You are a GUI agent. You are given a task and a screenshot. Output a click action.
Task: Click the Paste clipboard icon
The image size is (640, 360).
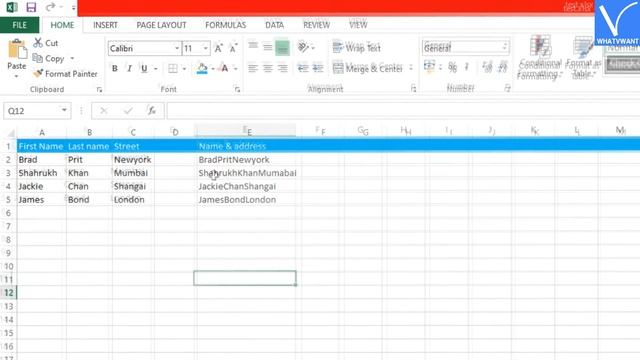[17, 50]
